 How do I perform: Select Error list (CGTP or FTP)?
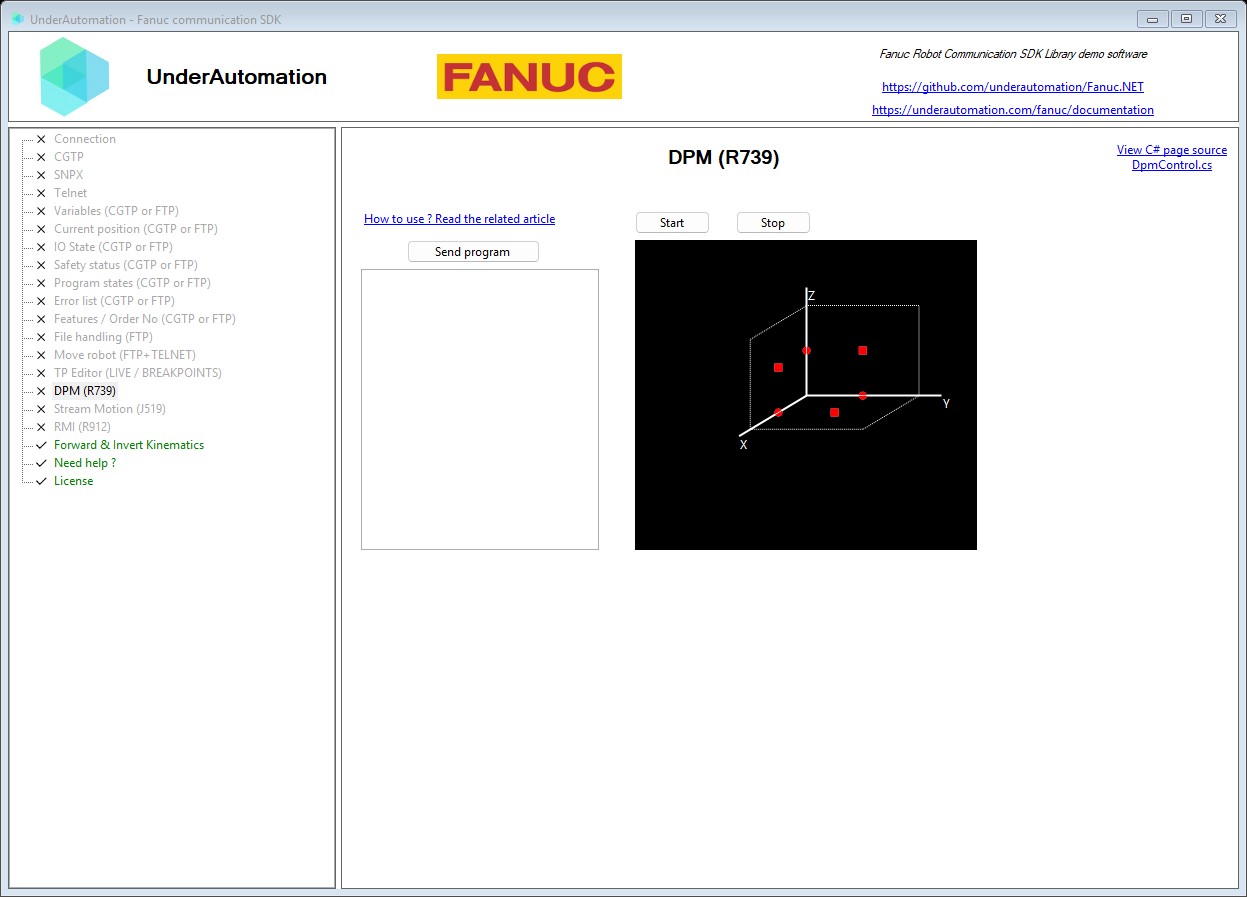[x=114, y=301]
